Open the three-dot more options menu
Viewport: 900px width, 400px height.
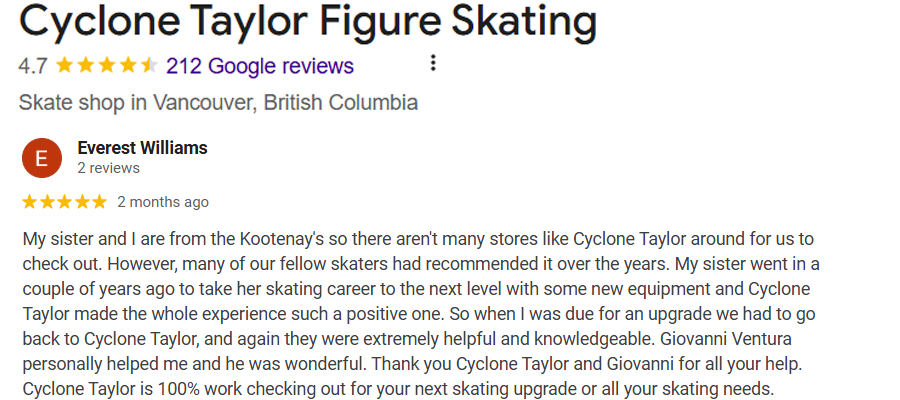[x=433, y=64]
